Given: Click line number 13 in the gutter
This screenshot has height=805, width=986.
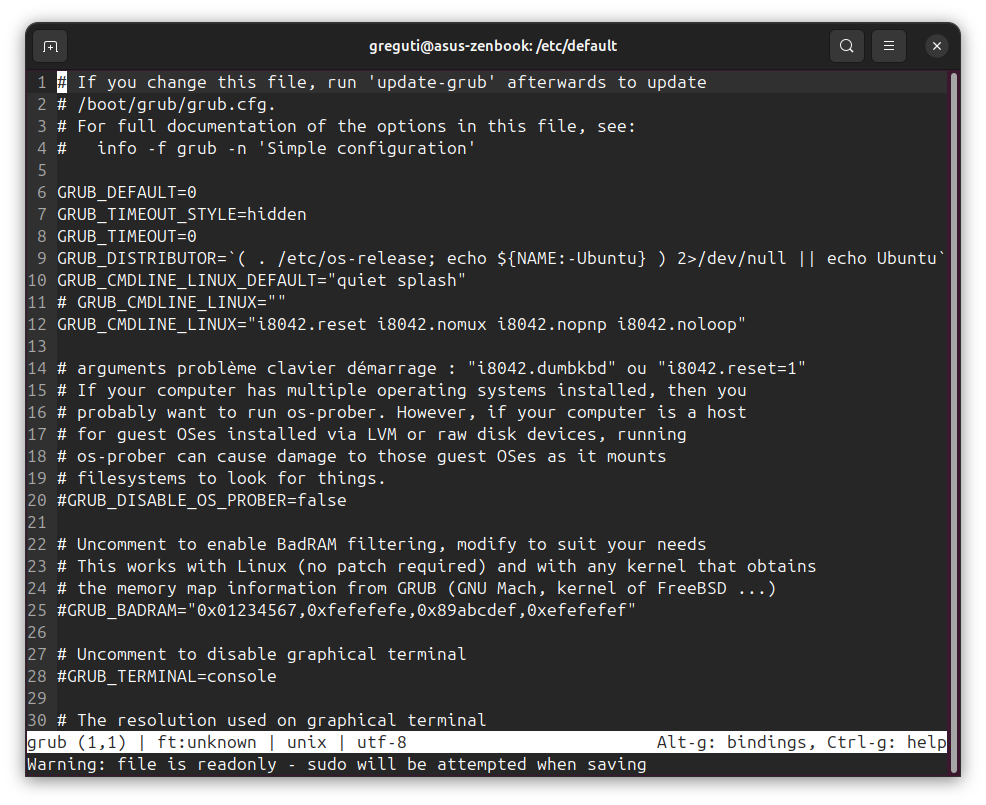Looking at the screenshot, I should [37, 347].
